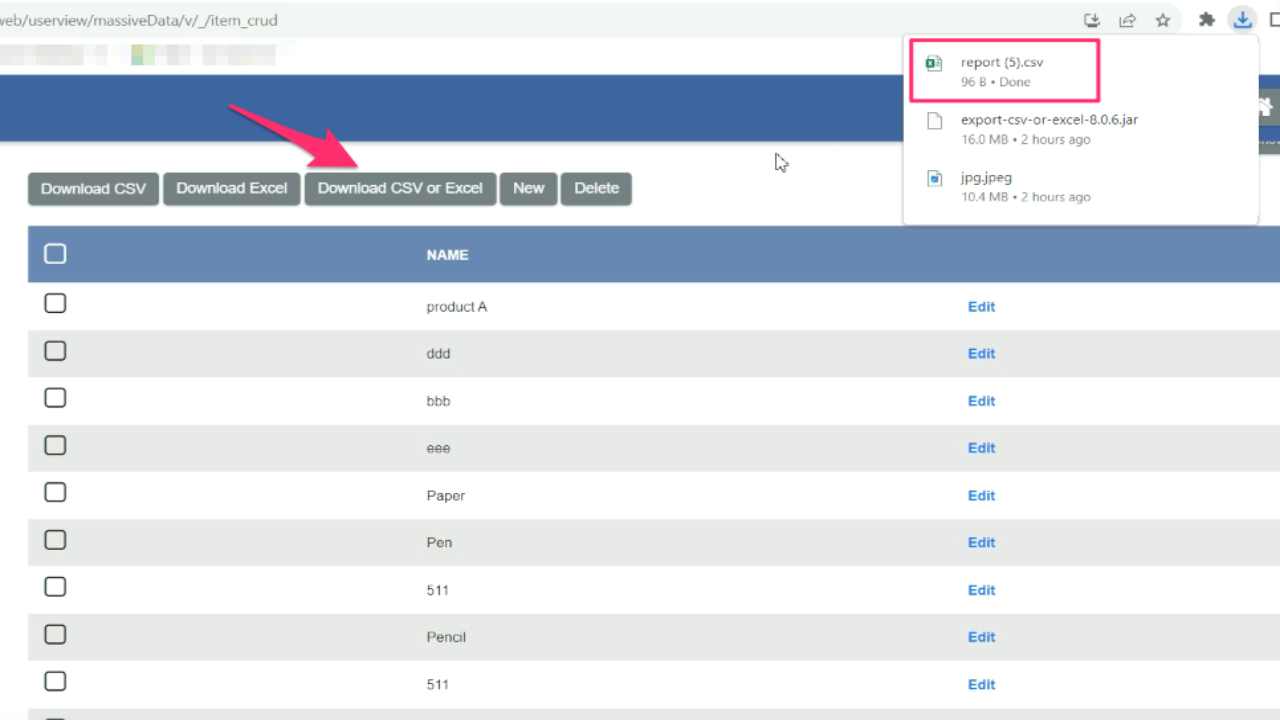1280x720 pixels.
Task: Click Excel file icon for report (5).csv
Action: (934, 64)
